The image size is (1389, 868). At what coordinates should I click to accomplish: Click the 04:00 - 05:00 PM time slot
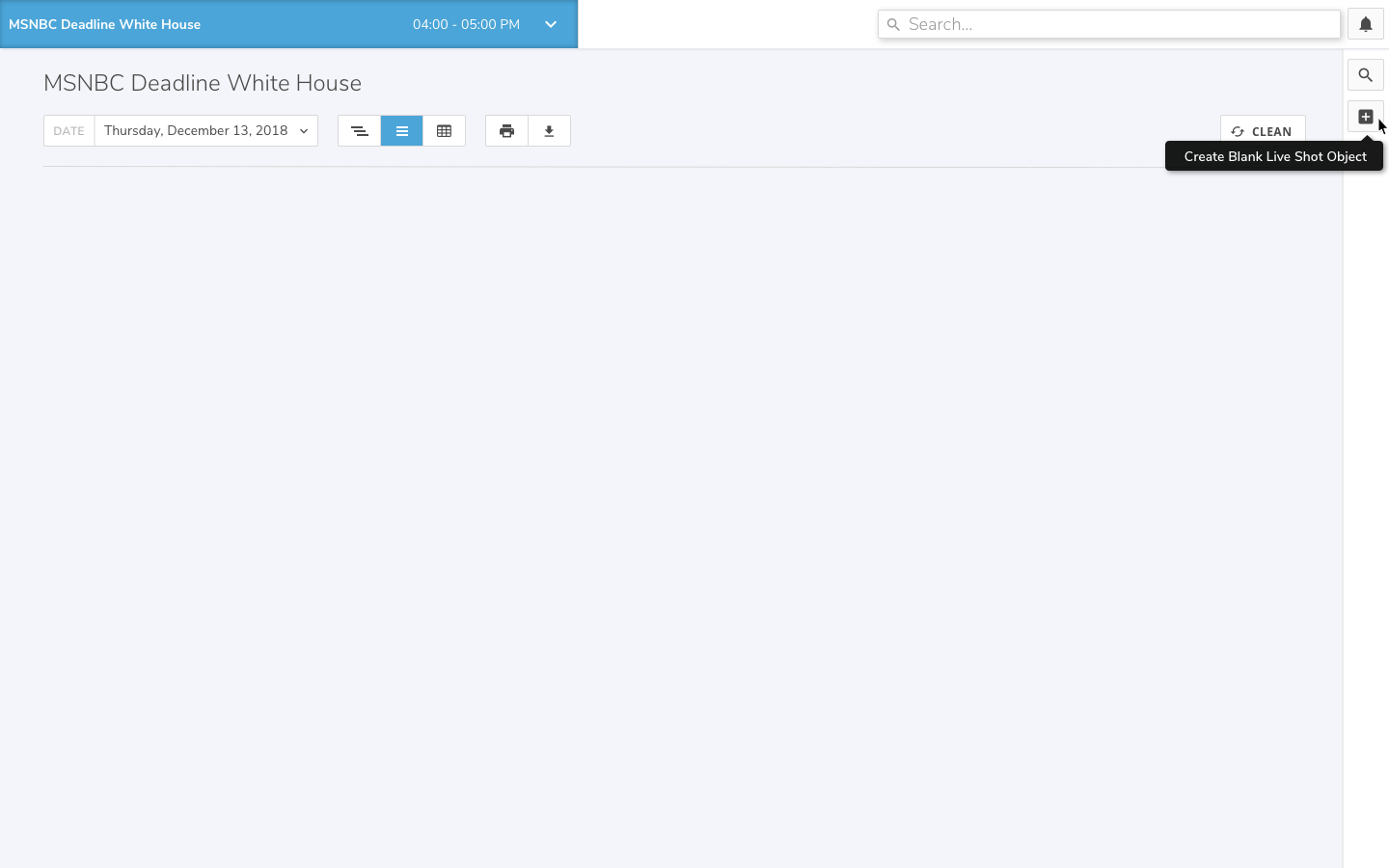click(x=466, y=25)
